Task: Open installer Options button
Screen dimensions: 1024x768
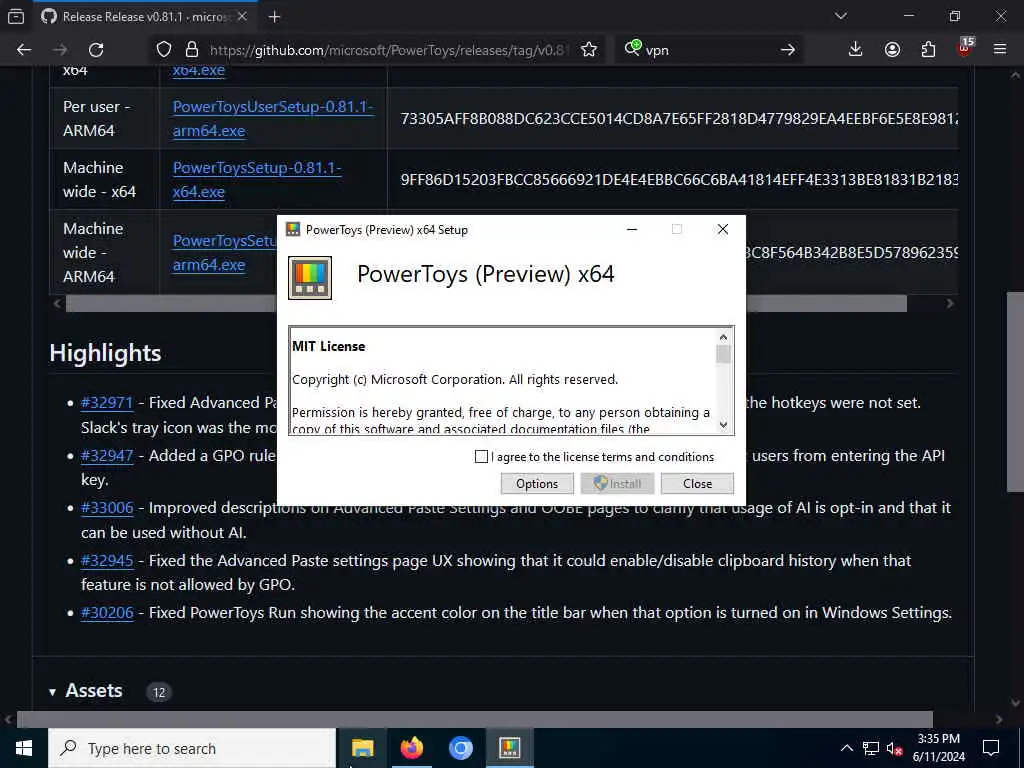Action: click(537, 484)
